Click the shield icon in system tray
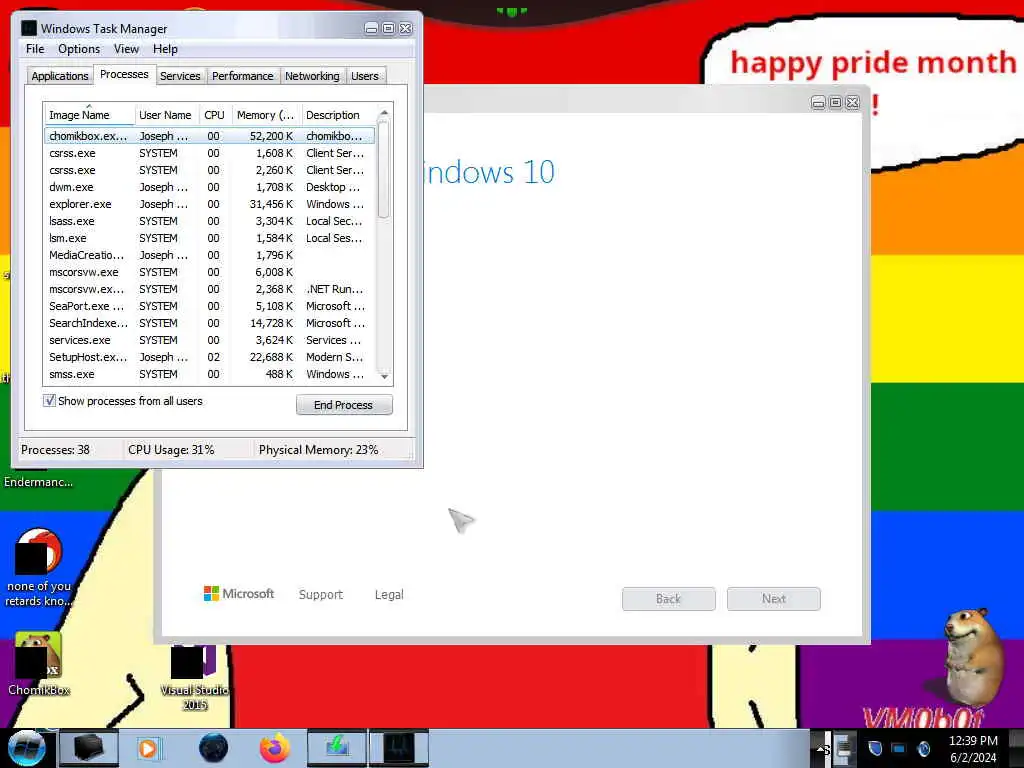The width and height of the screenshot is (1024, 768). click(875, 748)
